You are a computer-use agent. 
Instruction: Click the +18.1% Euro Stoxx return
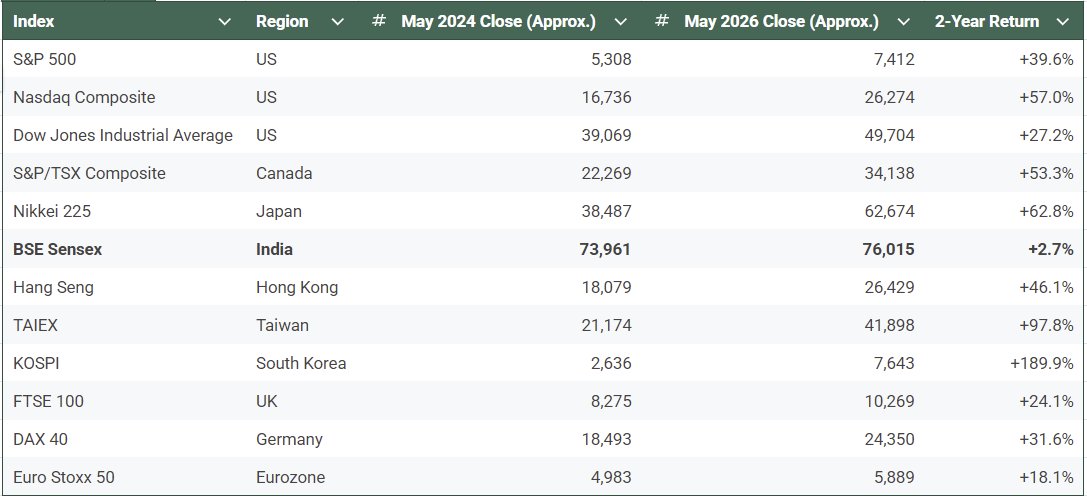tap(1046, 477)
